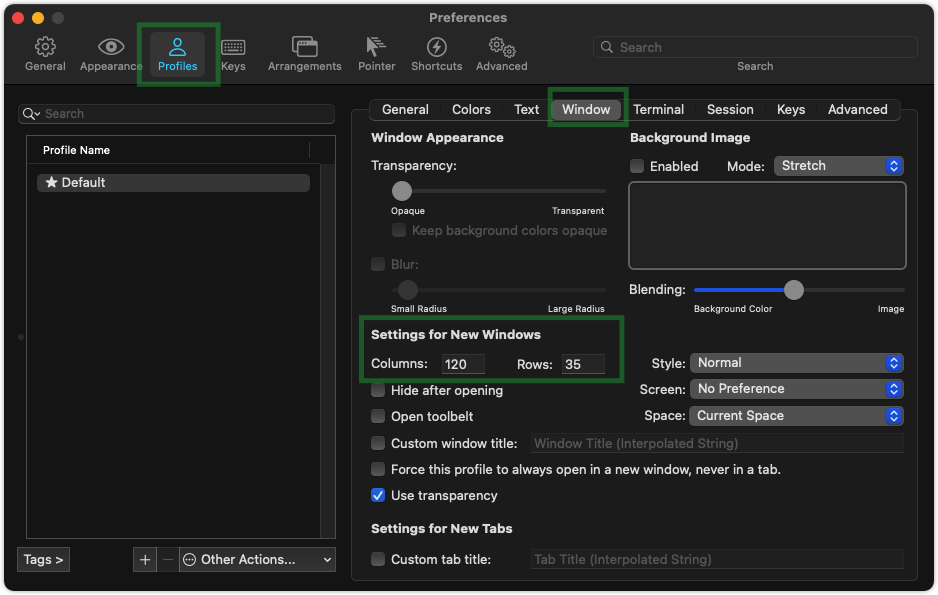Select the Window tab
This screenshot has width=938, height=595.
pyautogui.click(x=586, y=109)
